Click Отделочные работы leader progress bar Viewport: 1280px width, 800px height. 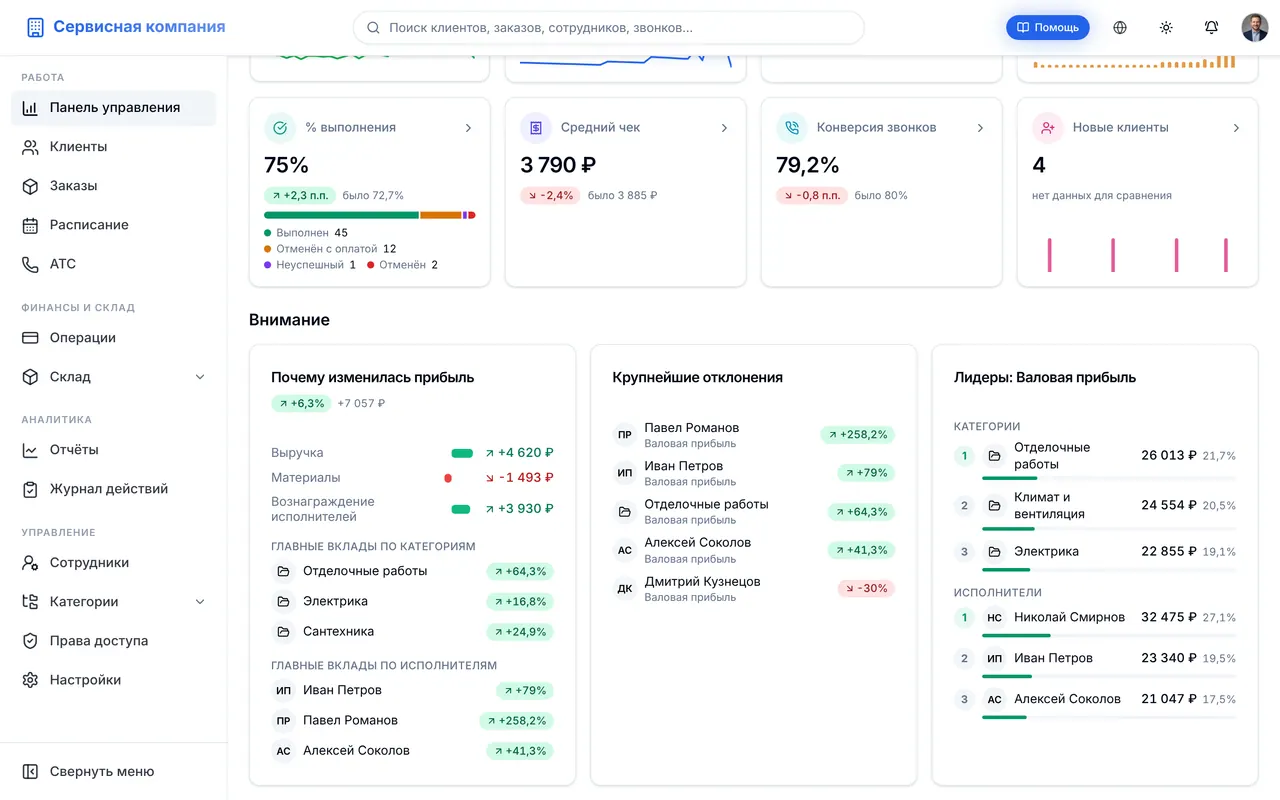[1109, 479]
